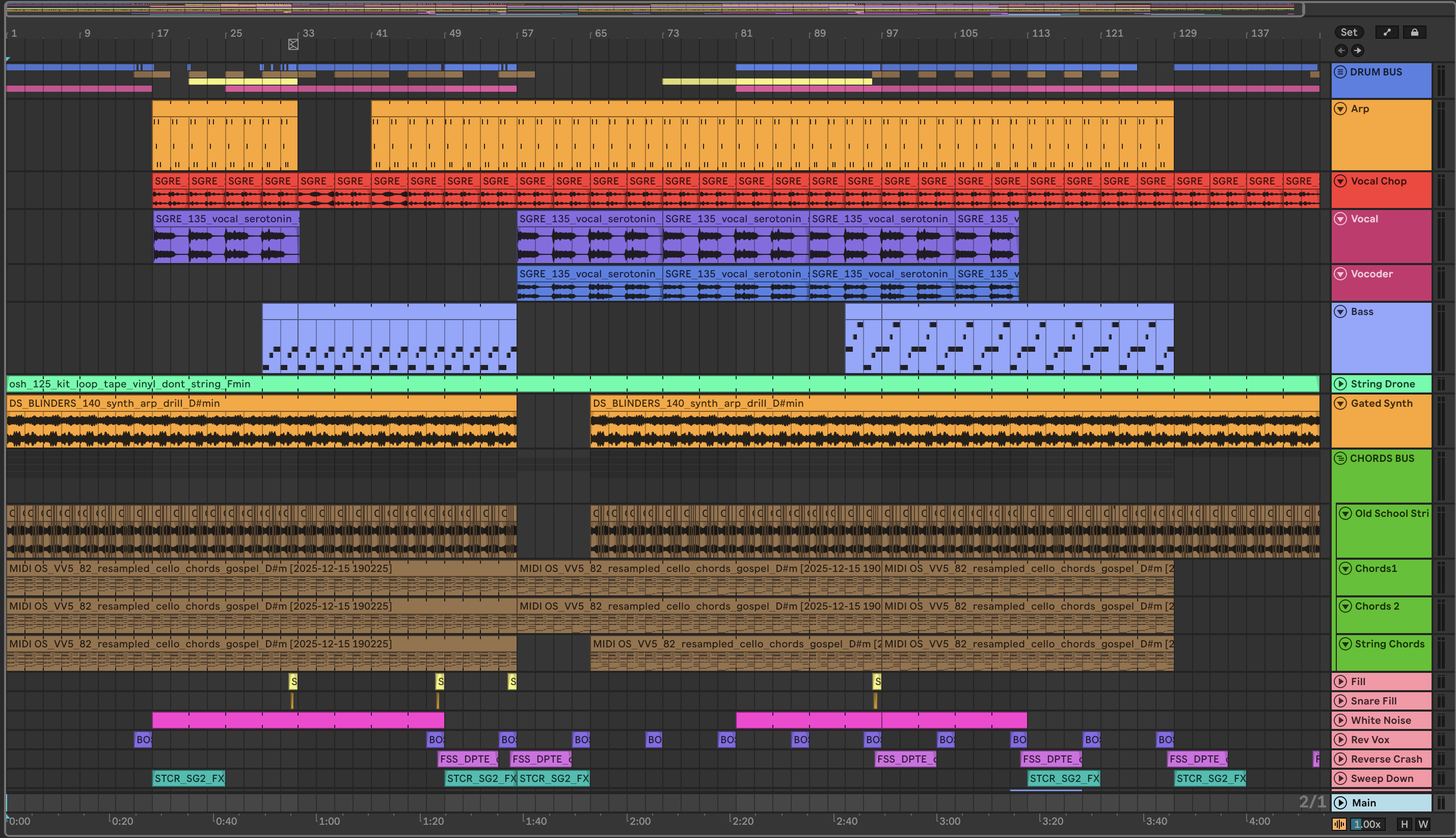Click bar 81 on the beat ruler
1456x838 pixels.
[746, 33]
